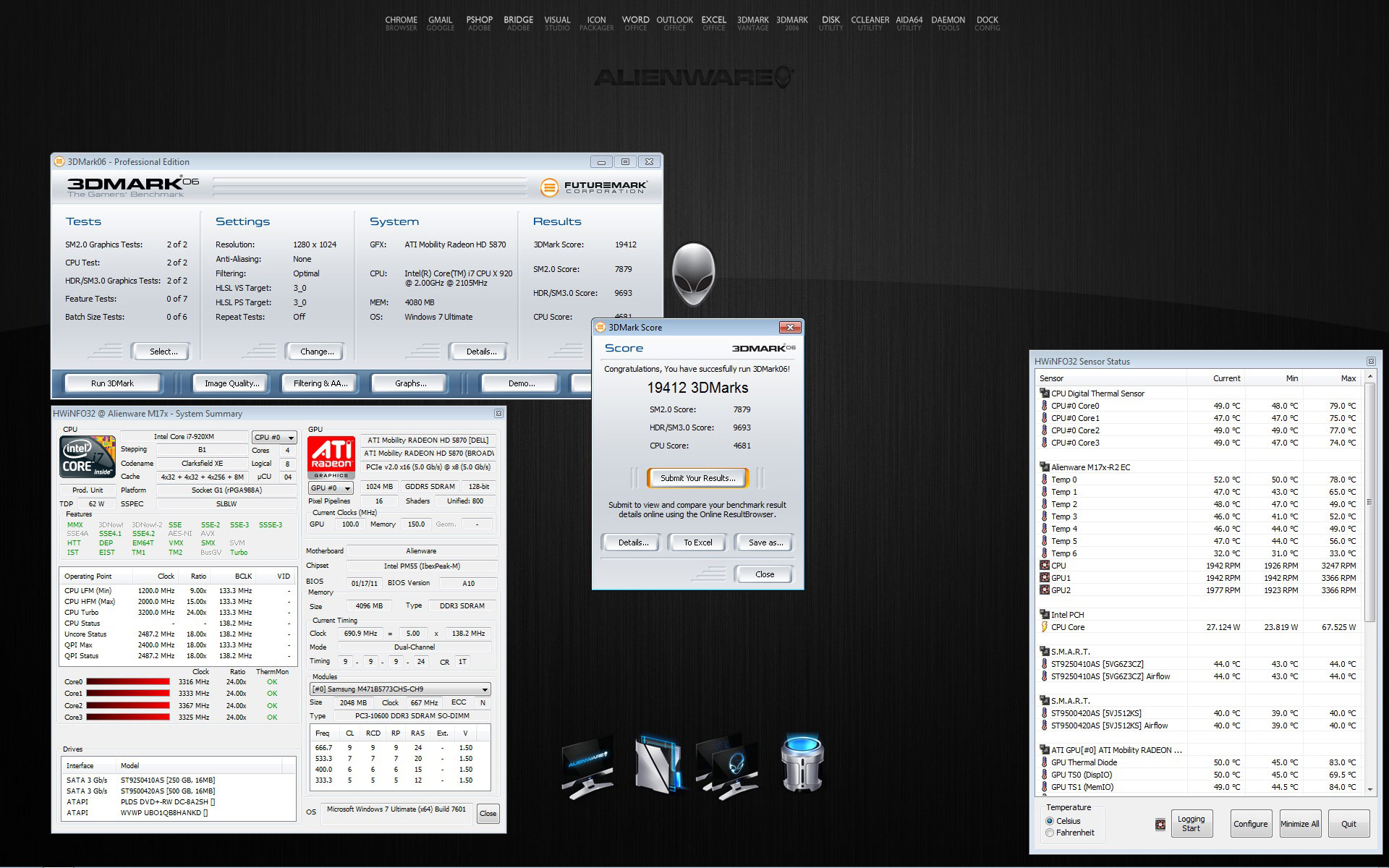This screenshot has height=868, width=1389.
Task: Click Details... under System in 3DMark06
Action: [480, 352]
